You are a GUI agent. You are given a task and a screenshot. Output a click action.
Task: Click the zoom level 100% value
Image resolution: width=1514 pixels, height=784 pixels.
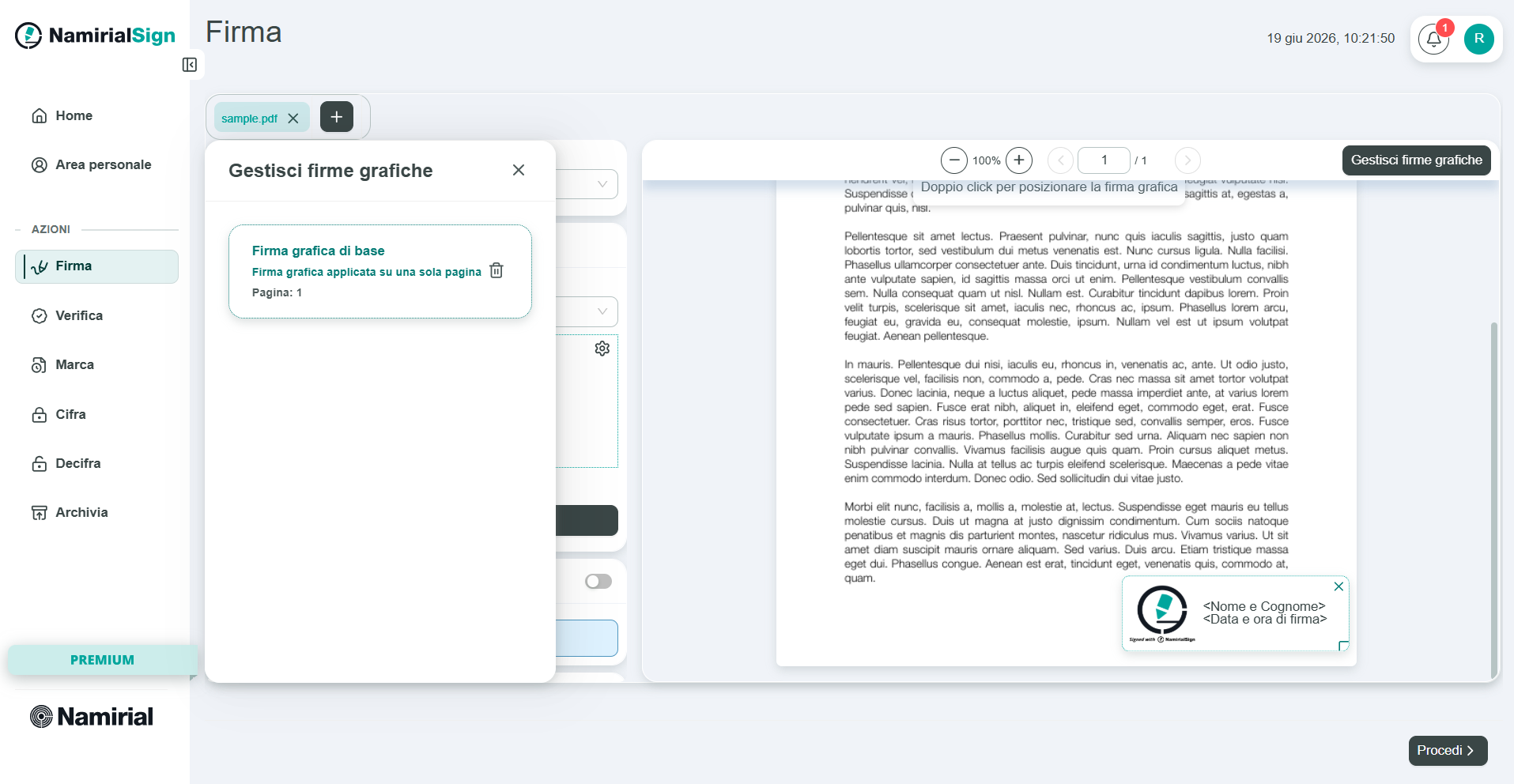[986, 161]
